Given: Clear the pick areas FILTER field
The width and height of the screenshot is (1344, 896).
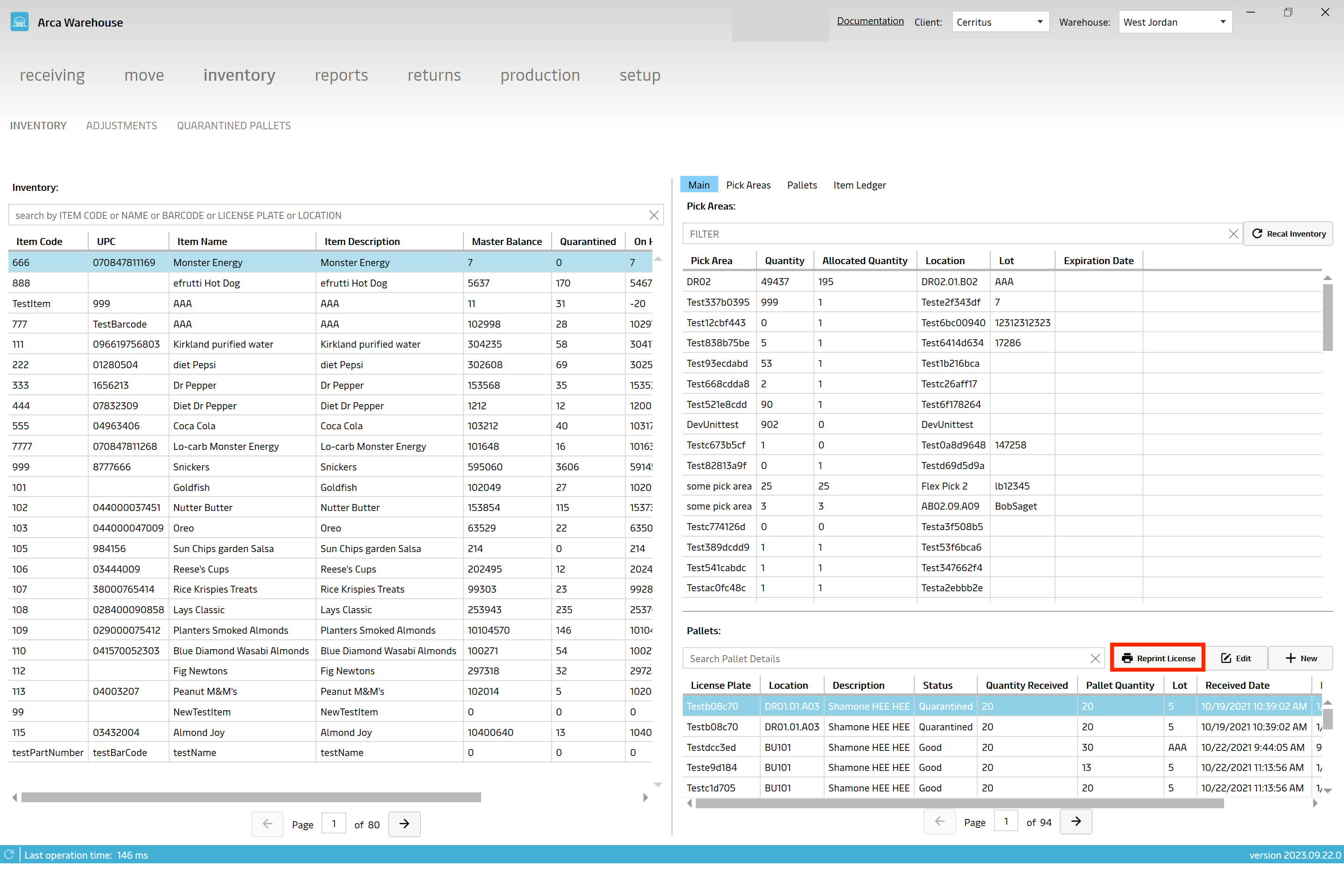Looking at the screenshot, I should (x=1233, y=234).
